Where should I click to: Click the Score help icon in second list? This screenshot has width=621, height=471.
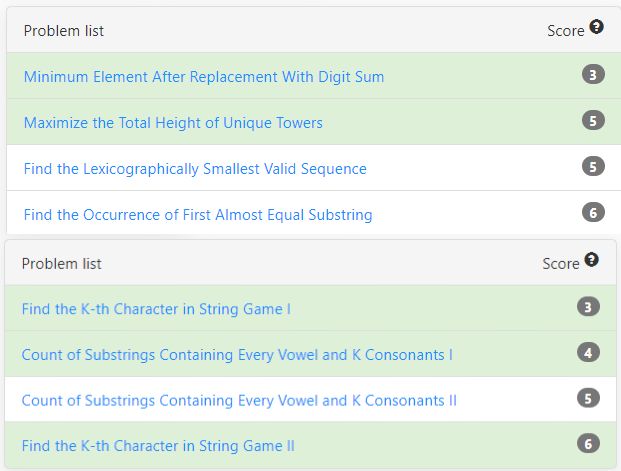tap(591, 260)
